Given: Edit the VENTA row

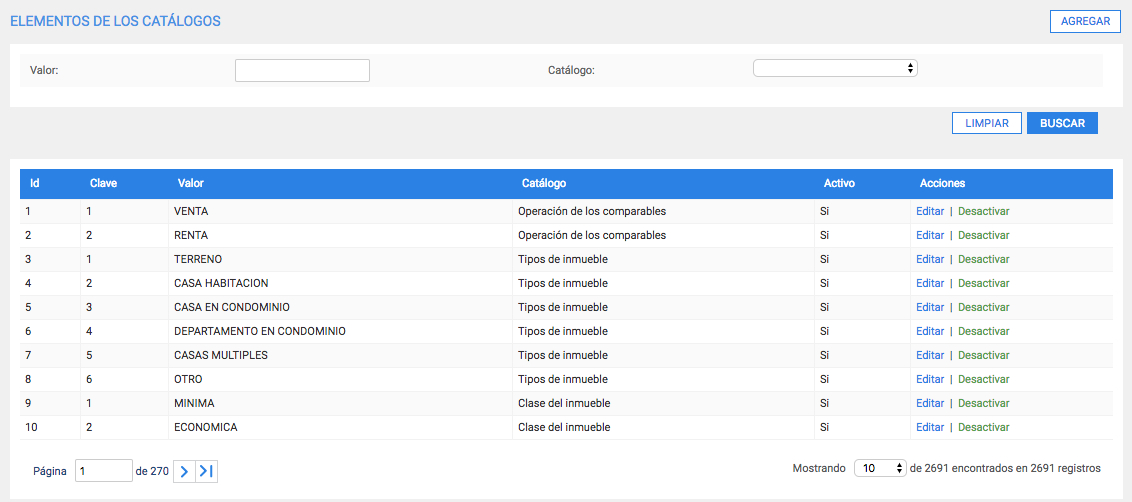Looking at the screenshot, I should pyautogui.click(x=930, y=212).
